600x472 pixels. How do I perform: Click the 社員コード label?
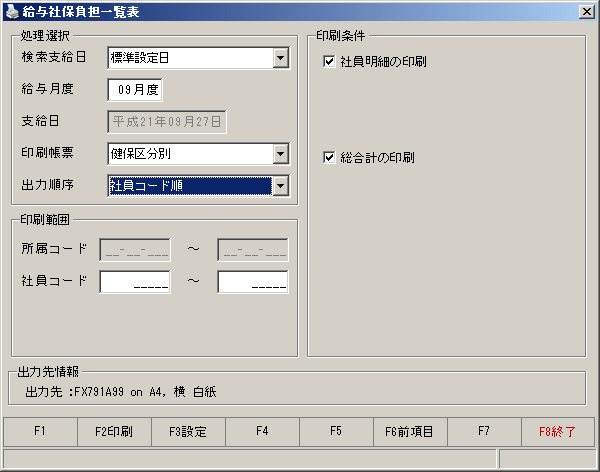pos(54,281)
